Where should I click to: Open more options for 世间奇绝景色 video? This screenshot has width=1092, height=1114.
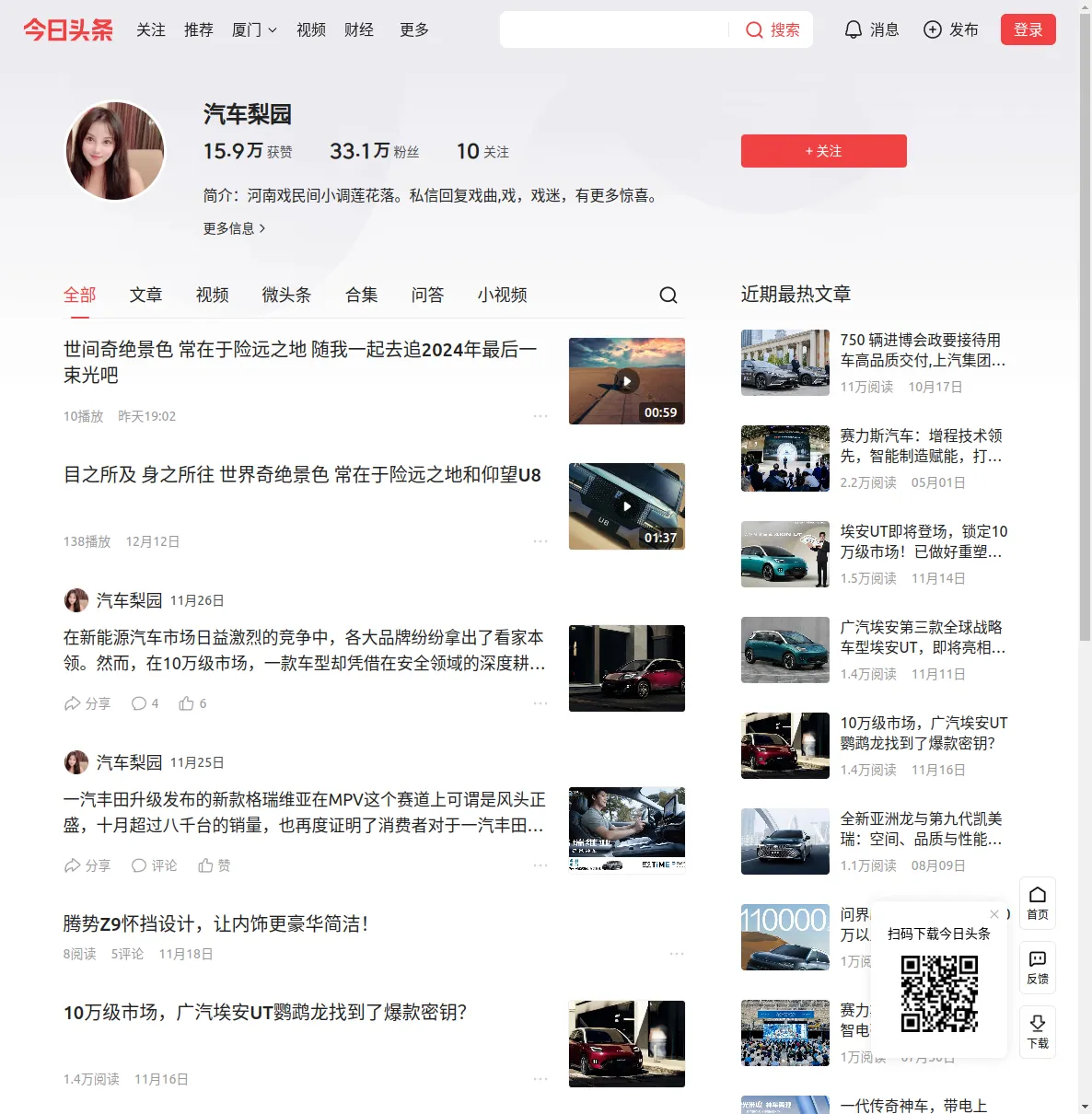click(540, 416)
